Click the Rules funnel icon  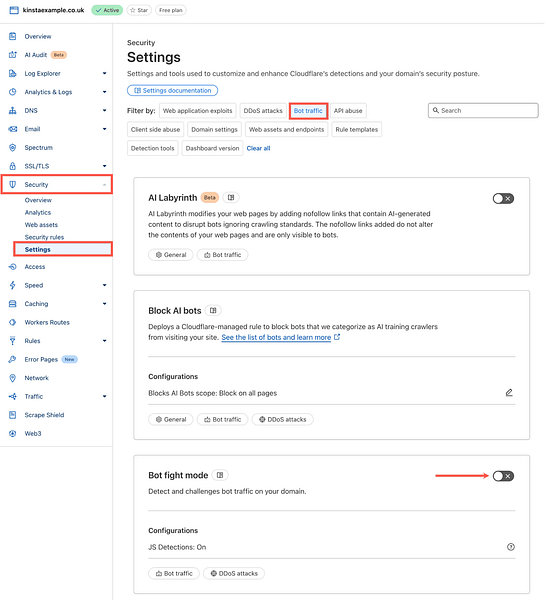pos(13,341)
